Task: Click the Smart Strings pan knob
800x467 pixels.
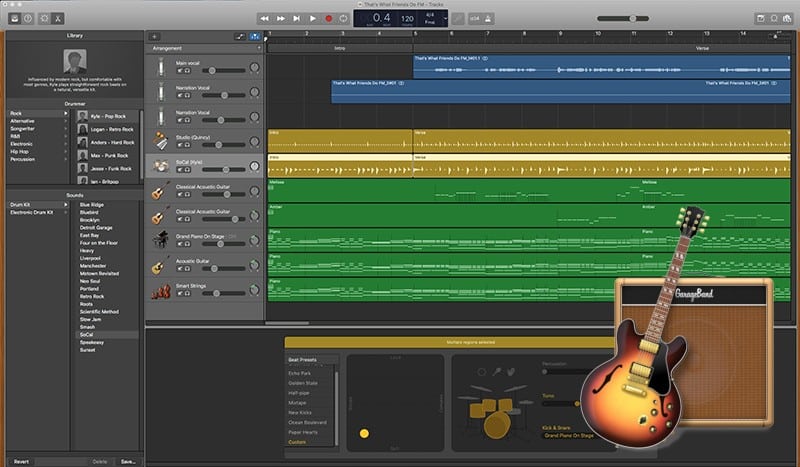Action: point(254,290)
